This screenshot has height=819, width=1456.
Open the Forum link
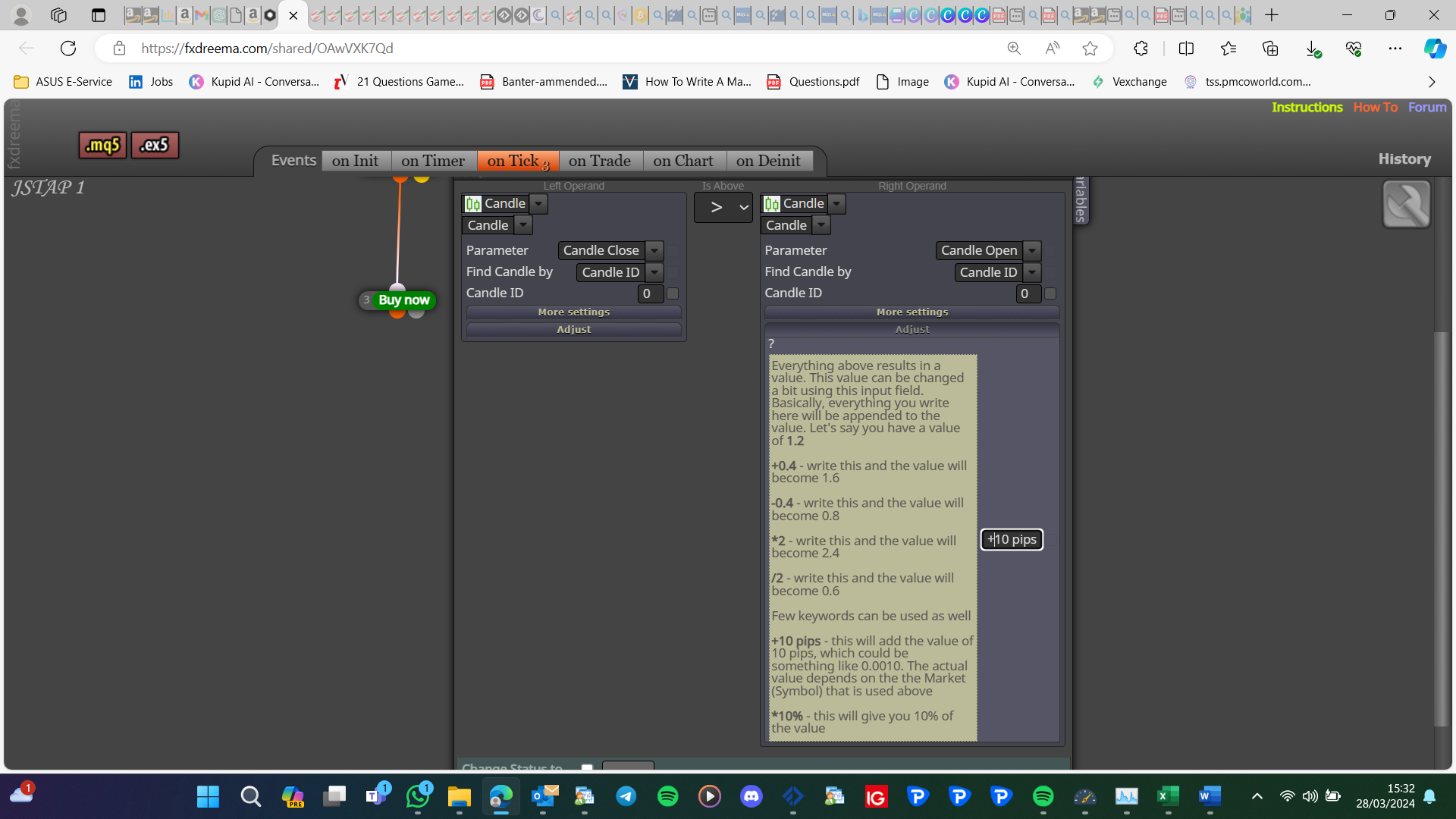click(1427, 107)
